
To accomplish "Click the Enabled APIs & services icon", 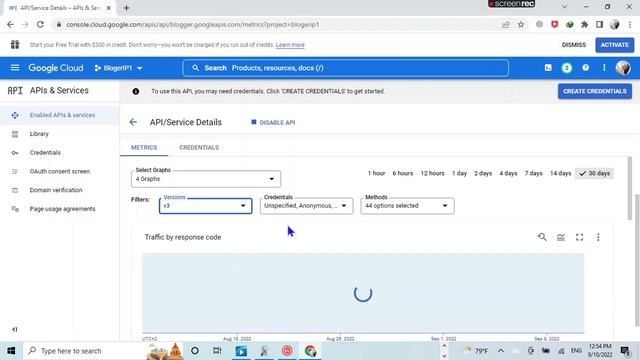I will click(x=15, y=115).
